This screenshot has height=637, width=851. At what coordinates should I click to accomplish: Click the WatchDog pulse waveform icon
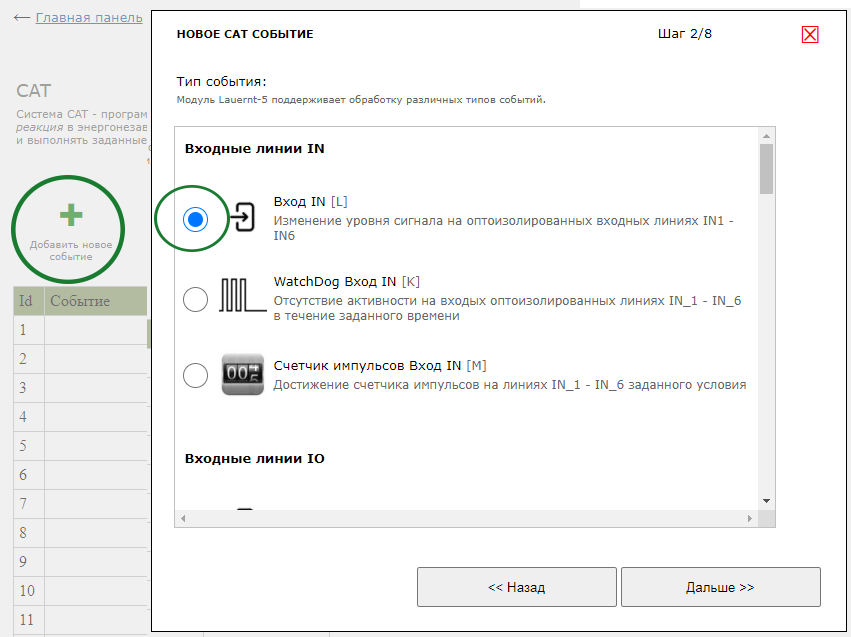pos(242,298)
